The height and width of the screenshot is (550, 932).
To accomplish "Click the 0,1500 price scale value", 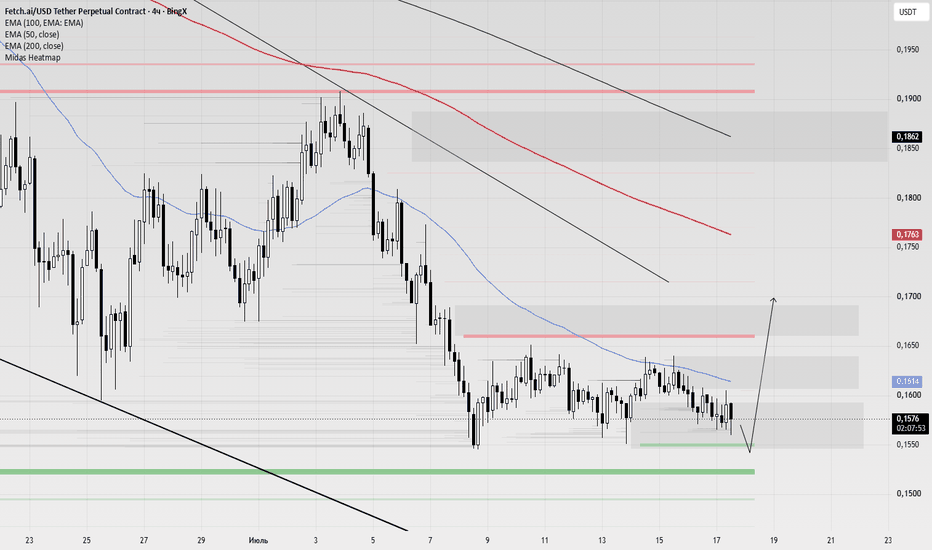I will [908, 494].
